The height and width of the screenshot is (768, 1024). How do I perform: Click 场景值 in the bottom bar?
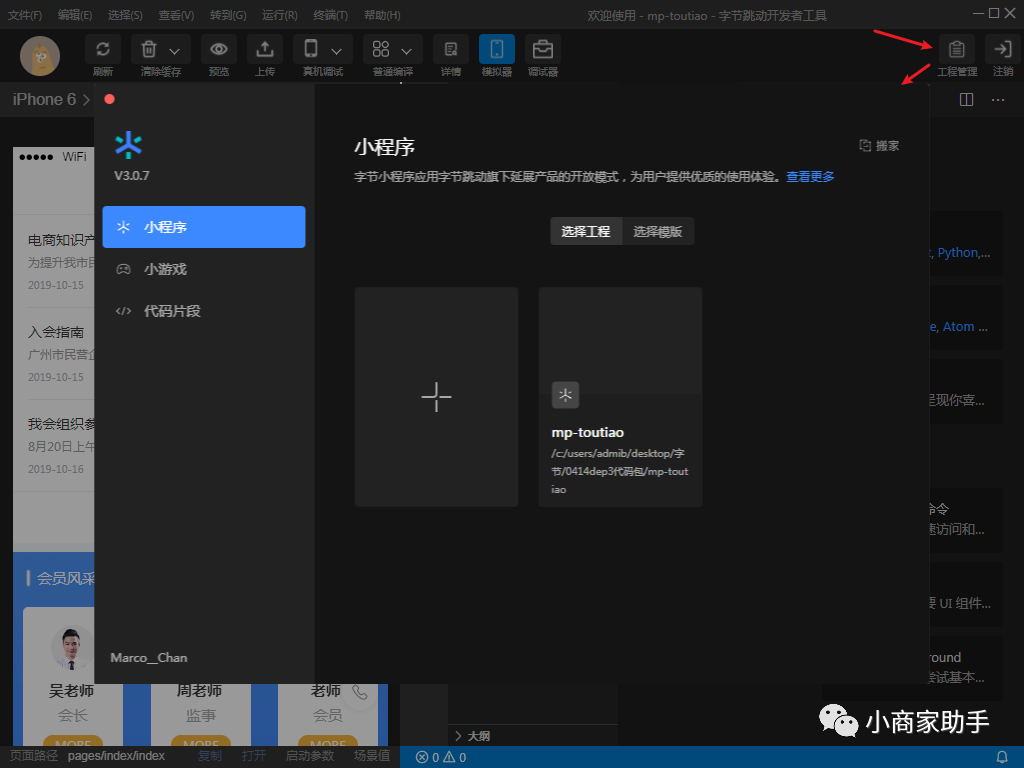(372, 756)
